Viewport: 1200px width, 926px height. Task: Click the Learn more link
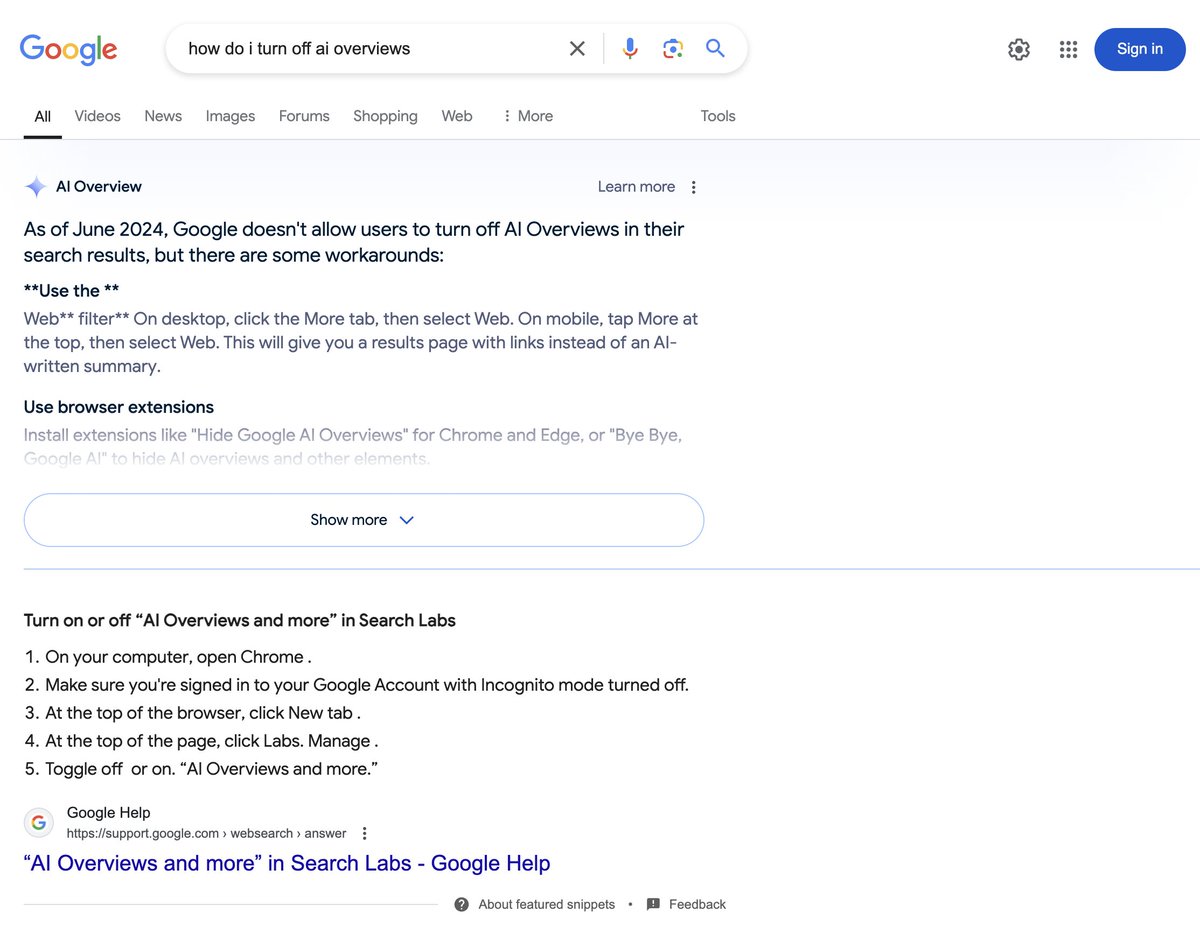click(636, 187)
